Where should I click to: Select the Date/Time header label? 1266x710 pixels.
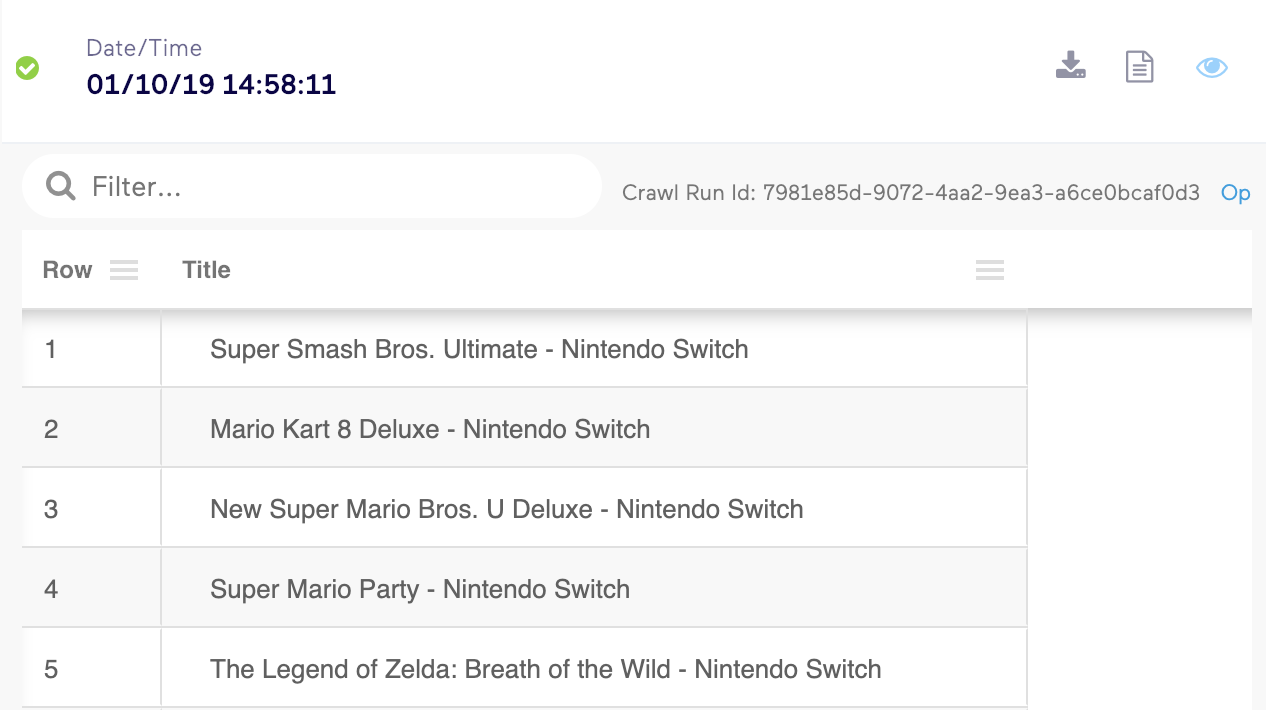click(x=143, y=47)
